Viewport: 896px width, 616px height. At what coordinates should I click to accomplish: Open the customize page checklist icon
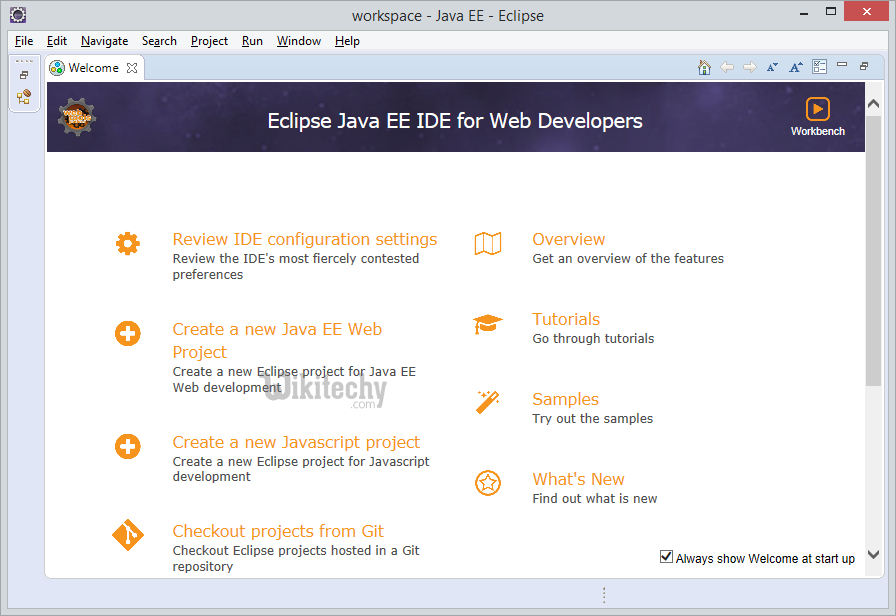coord(820,67)
